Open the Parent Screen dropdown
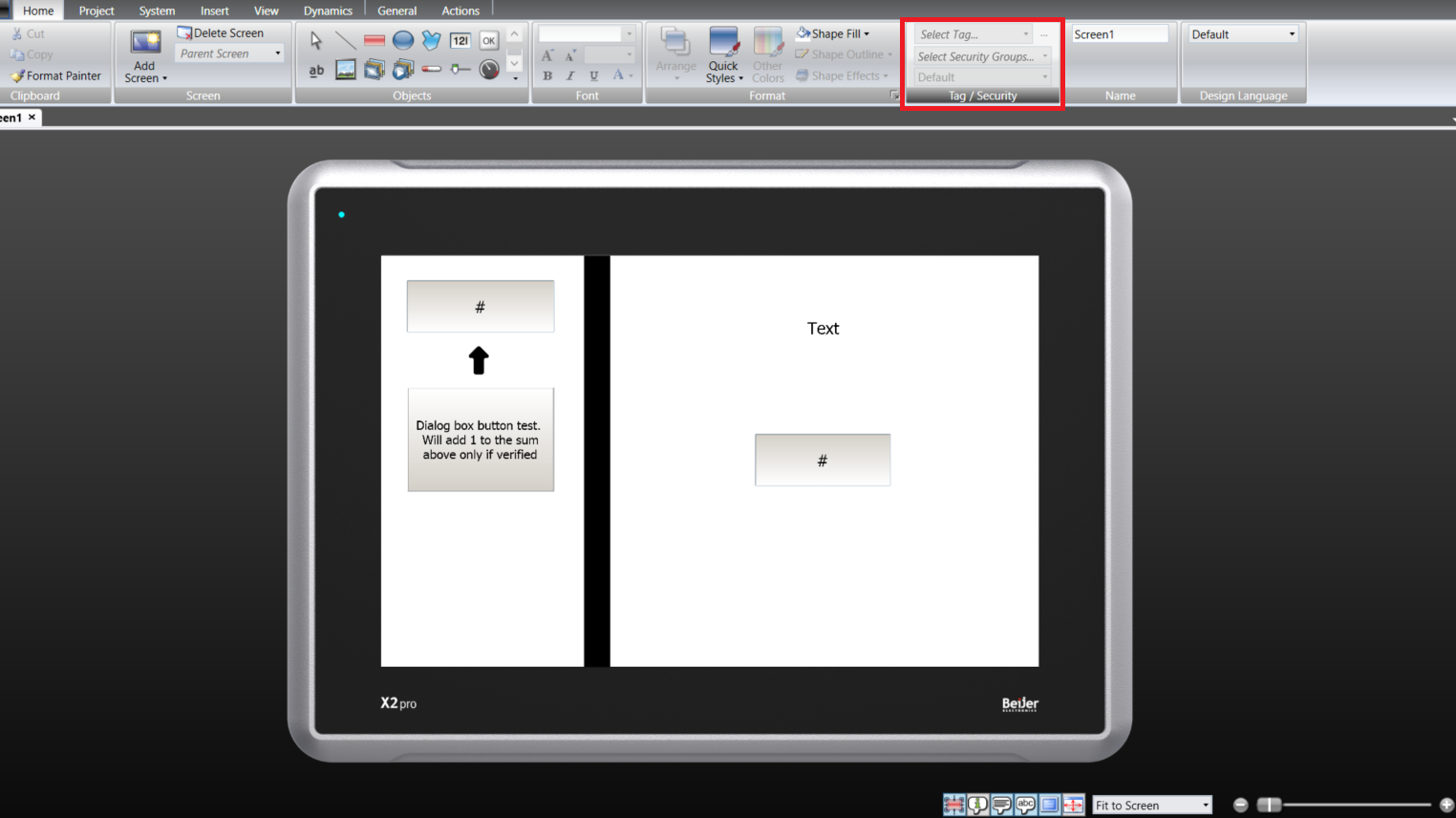Image resolution: width=1456 pixels, height=818 pixels. pyautogui.click(x=230, y=54)
